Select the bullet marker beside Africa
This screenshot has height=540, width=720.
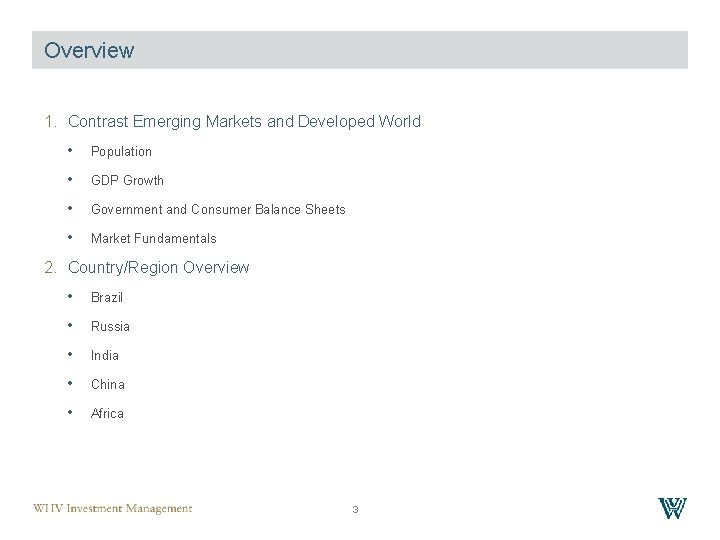click(71, 413)
